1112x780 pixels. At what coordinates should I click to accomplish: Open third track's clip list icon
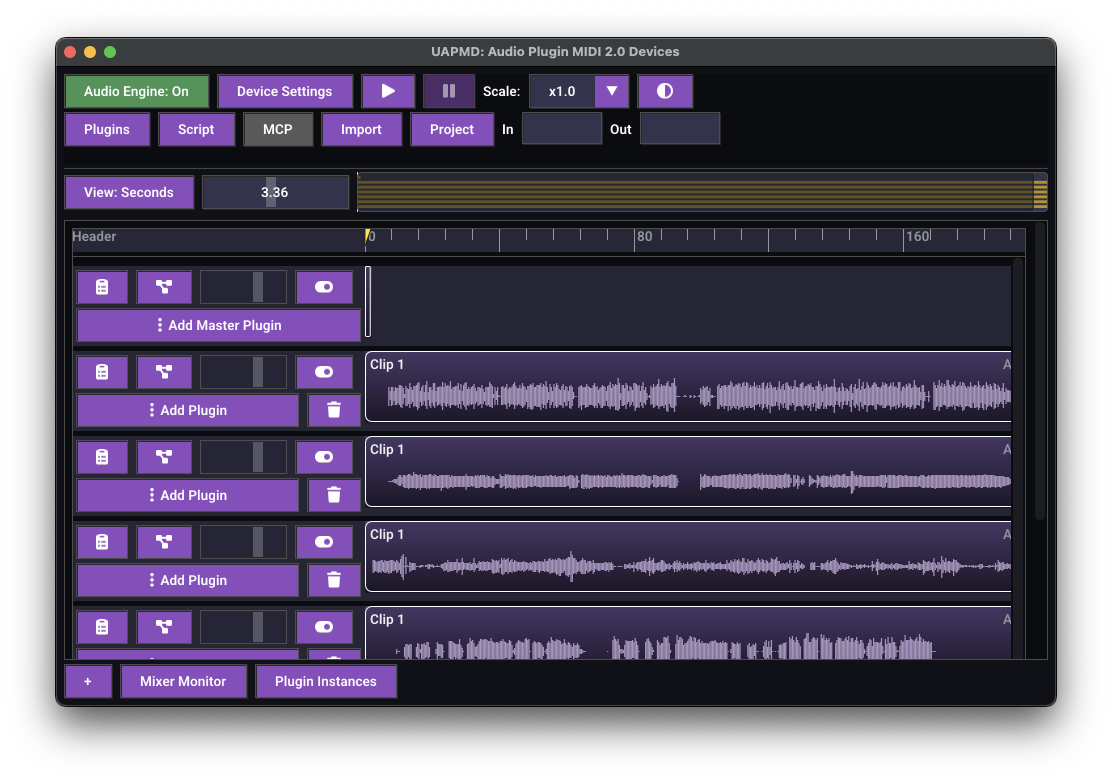102,542
